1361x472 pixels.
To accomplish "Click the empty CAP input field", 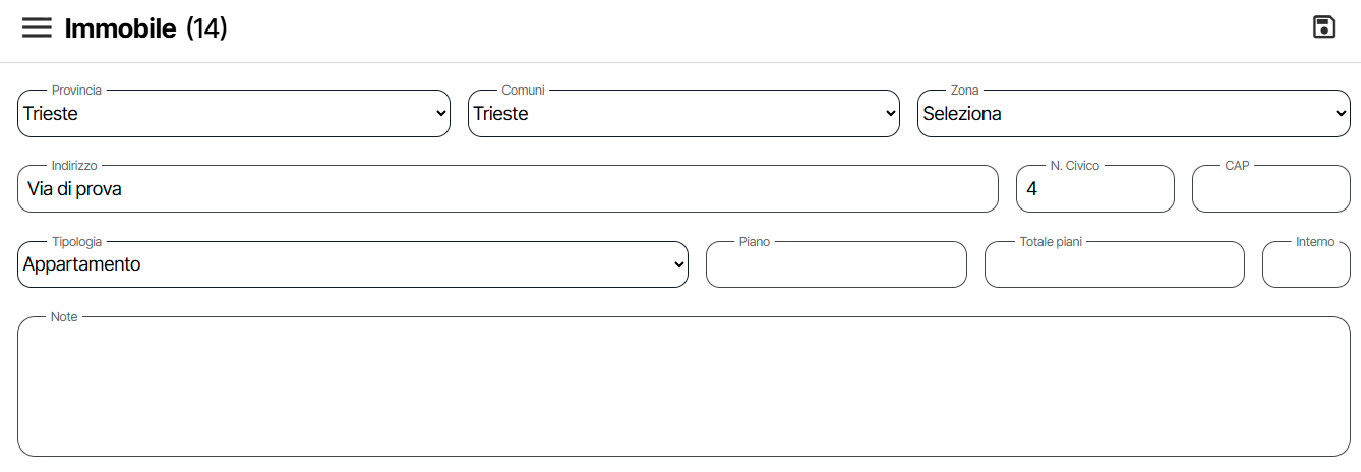I will [1271, 189].
